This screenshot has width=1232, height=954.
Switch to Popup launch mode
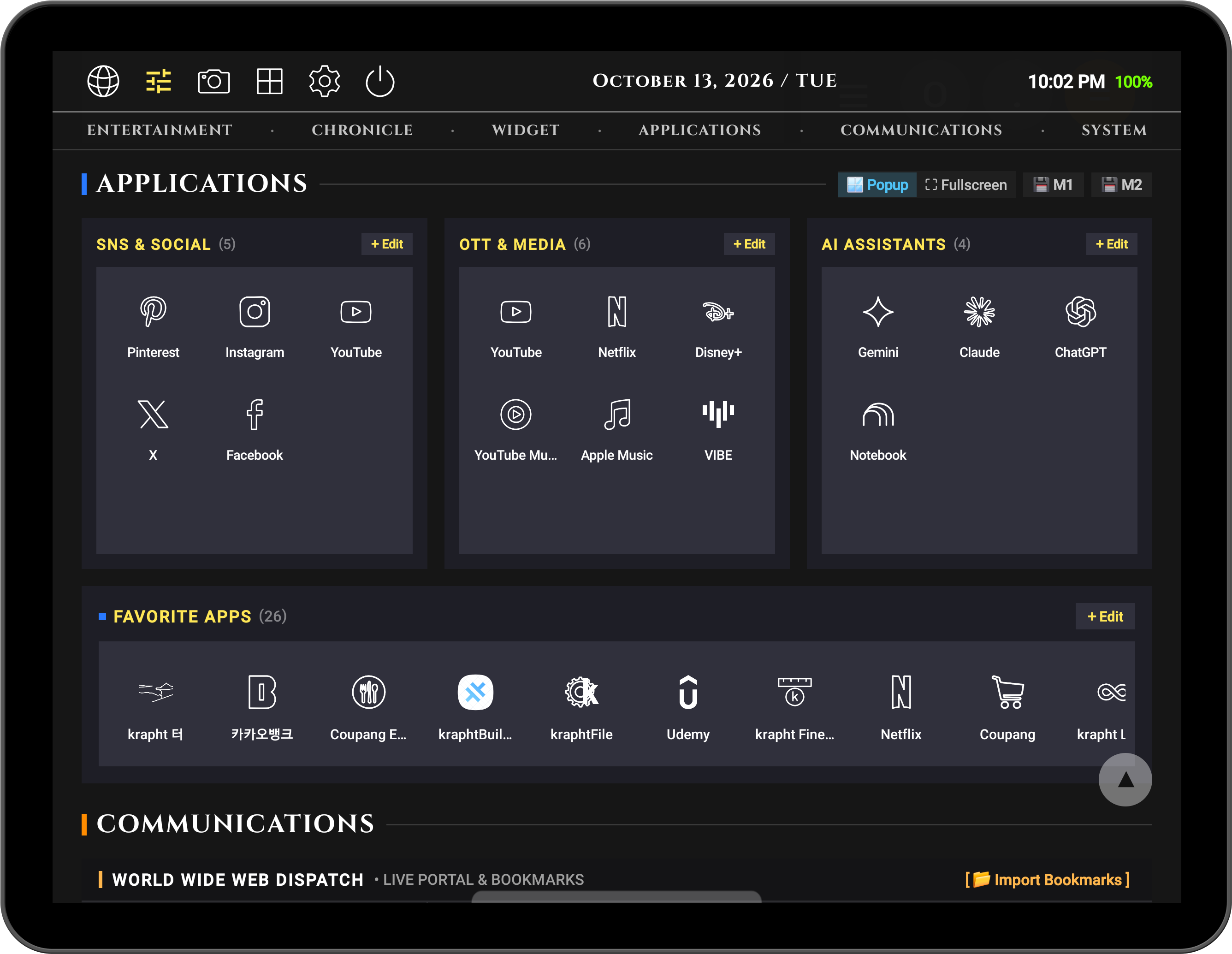(x=877, y=184)
